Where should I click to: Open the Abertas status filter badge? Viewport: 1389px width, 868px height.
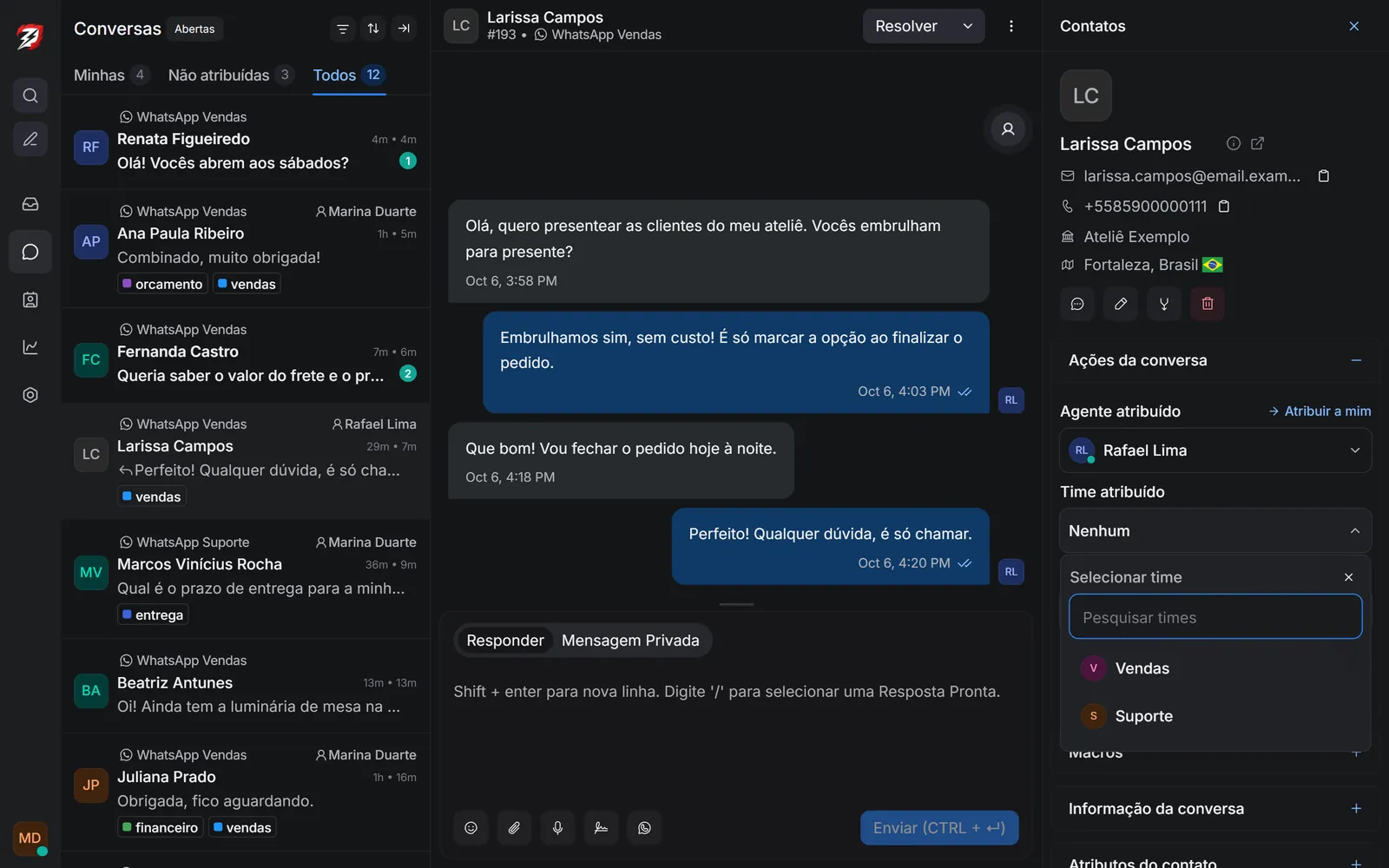coord(194,29)
